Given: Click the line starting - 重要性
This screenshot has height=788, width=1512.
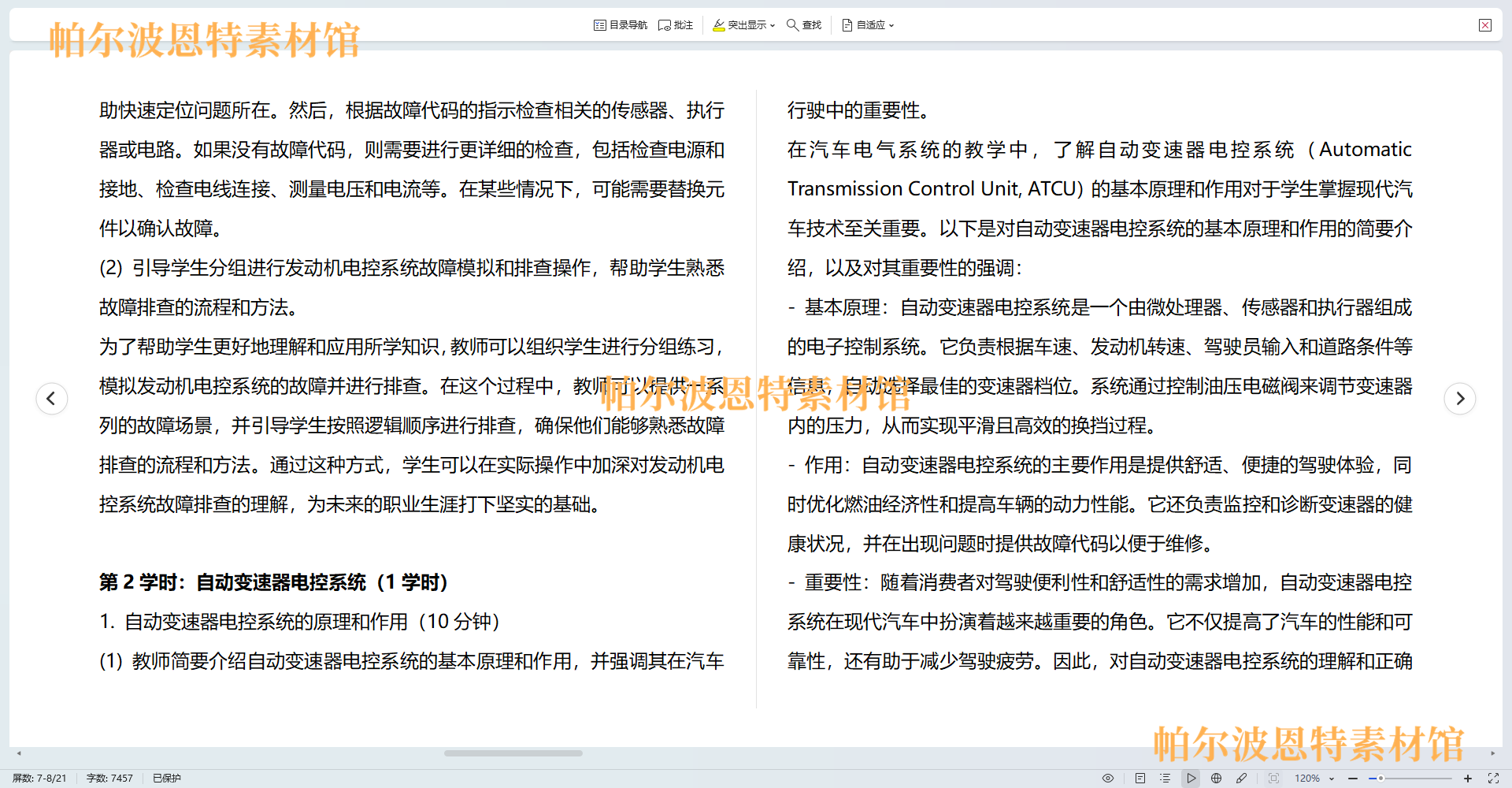Looking at the screenshot, I should [x=1100, y=582].
